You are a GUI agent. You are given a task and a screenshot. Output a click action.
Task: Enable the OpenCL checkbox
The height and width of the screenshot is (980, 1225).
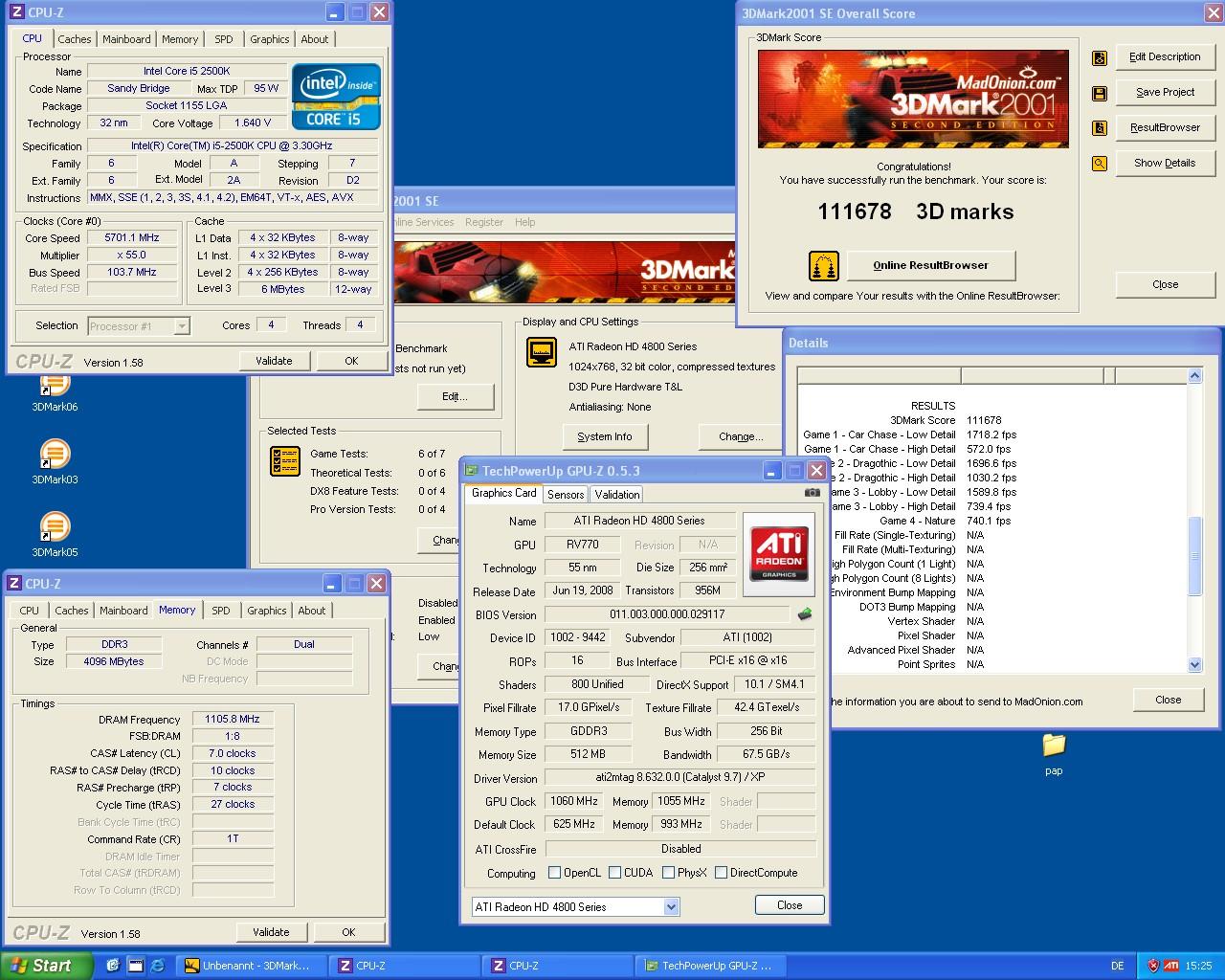[x=554, y=873]
